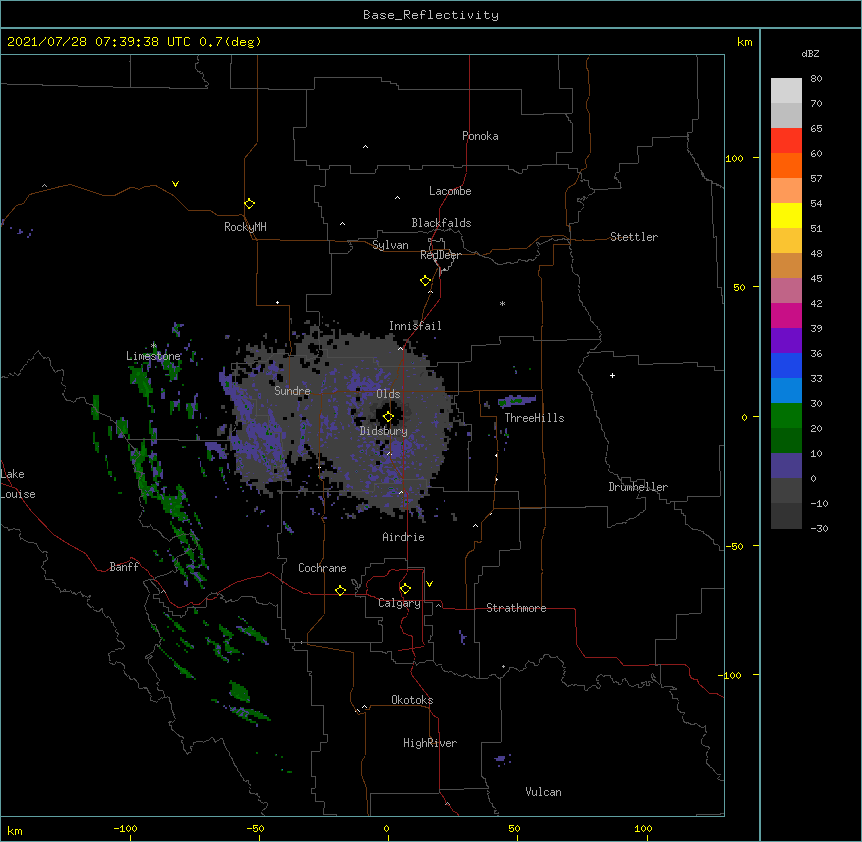Click the Lacombe city label
The width and height of the screenshot is (862, 842).
pyautogui.click(x=450, y=191)
